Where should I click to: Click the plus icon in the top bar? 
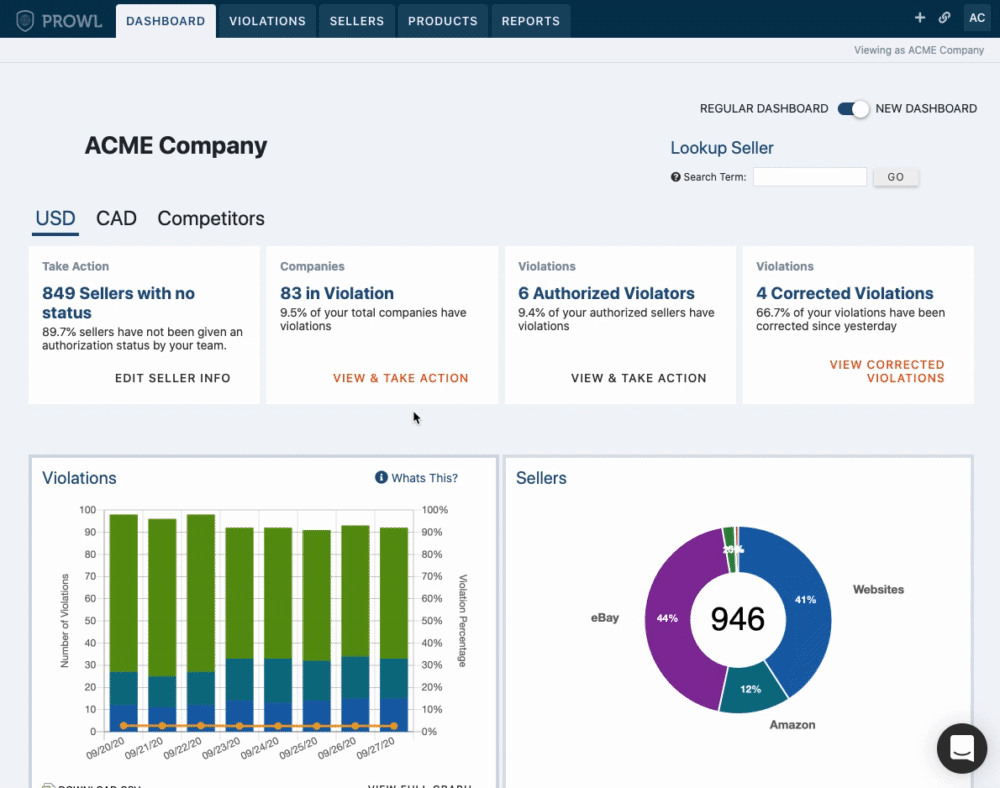(x=919, y=17)
